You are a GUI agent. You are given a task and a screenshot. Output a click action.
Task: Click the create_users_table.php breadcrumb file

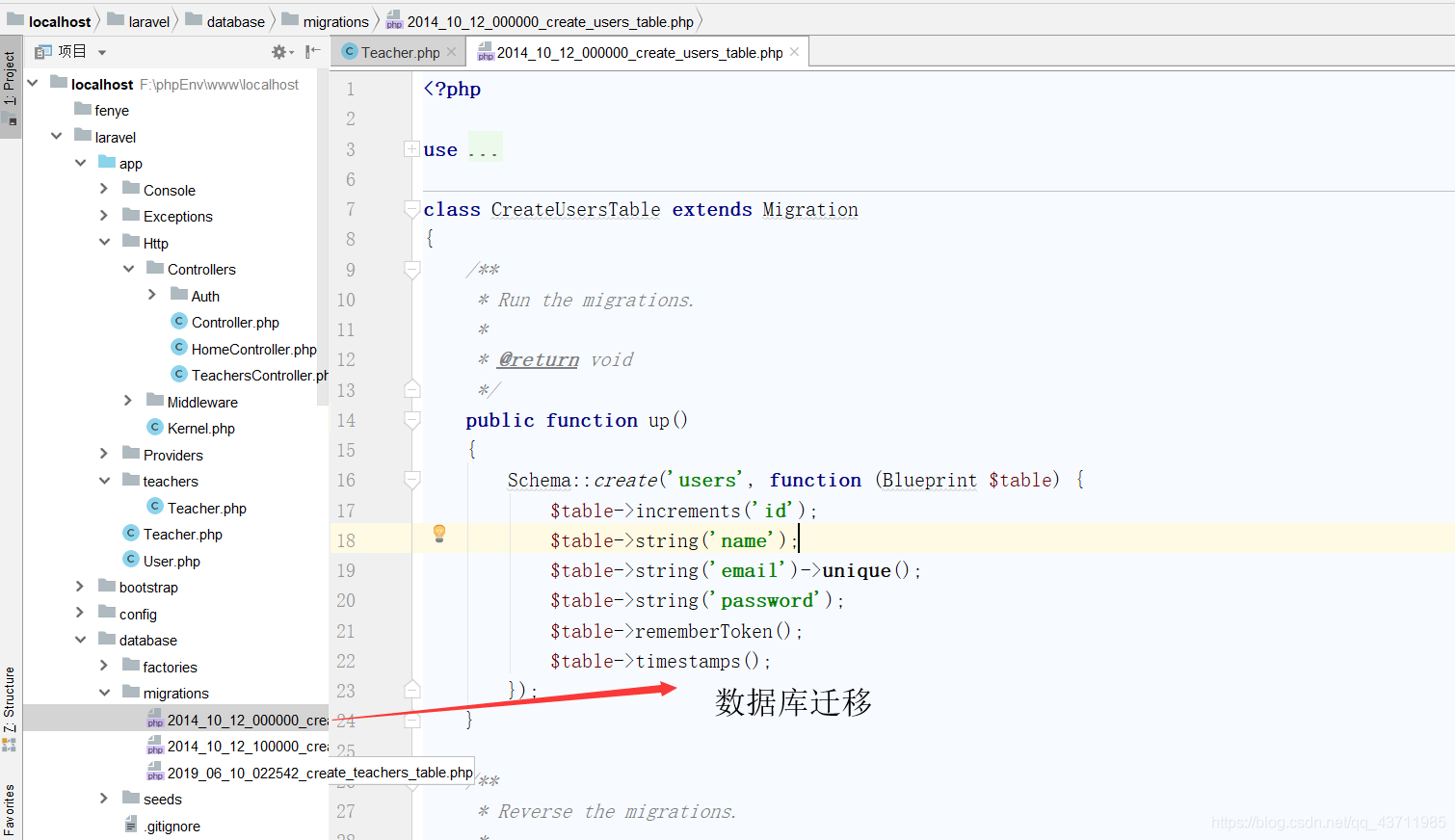[540, 21]
